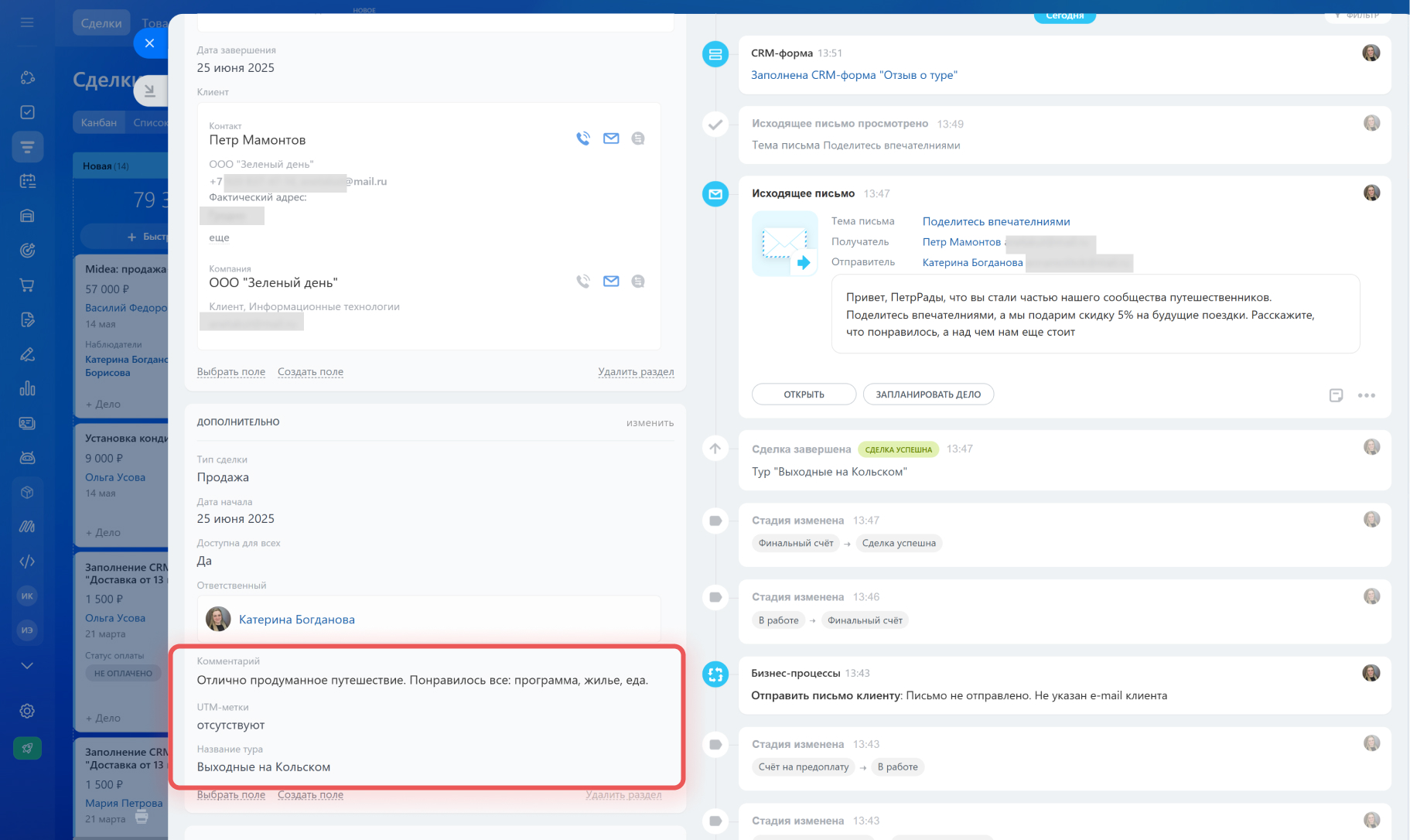The height and width of the screenshot is (840, 1410).
Task: Click deal type value Продажа
Action: 223,477
